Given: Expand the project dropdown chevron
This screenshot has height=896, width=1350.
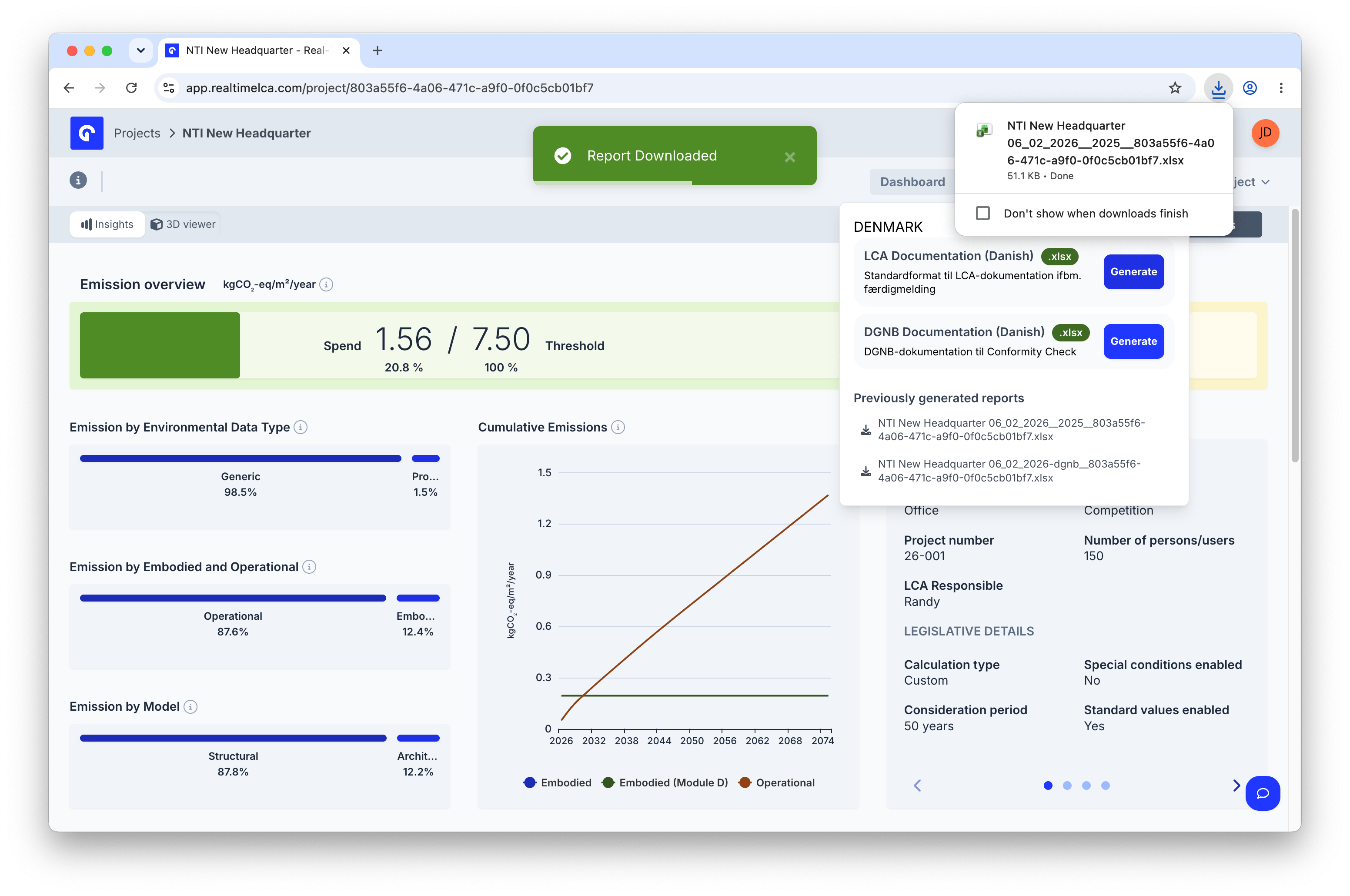Looking at the screenshot, I should point(1266,182).
